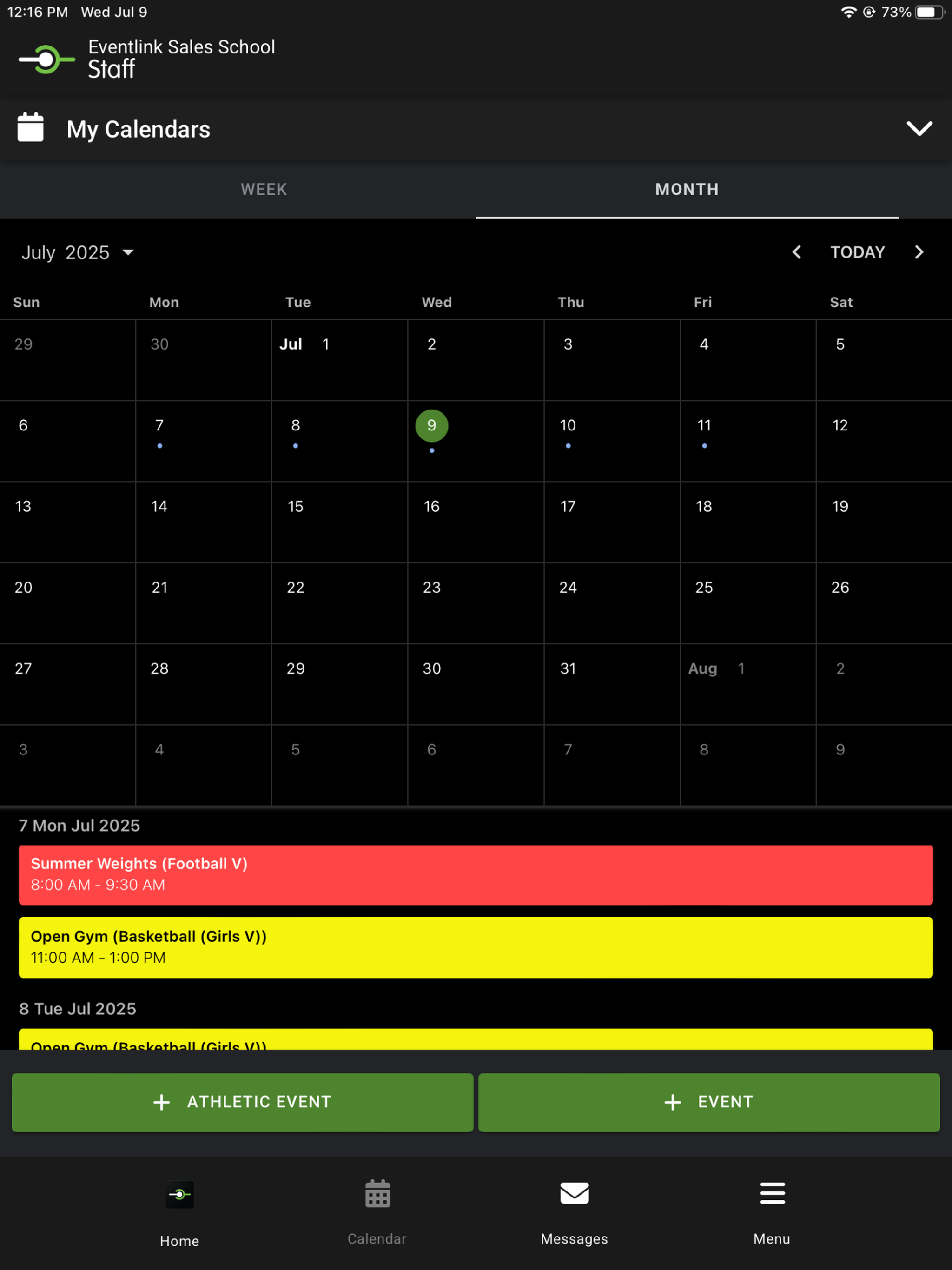Tap the Wi-Fi icon in status bar
Image resolution: width=952 pixels, height=1270 pixels.
849,12
